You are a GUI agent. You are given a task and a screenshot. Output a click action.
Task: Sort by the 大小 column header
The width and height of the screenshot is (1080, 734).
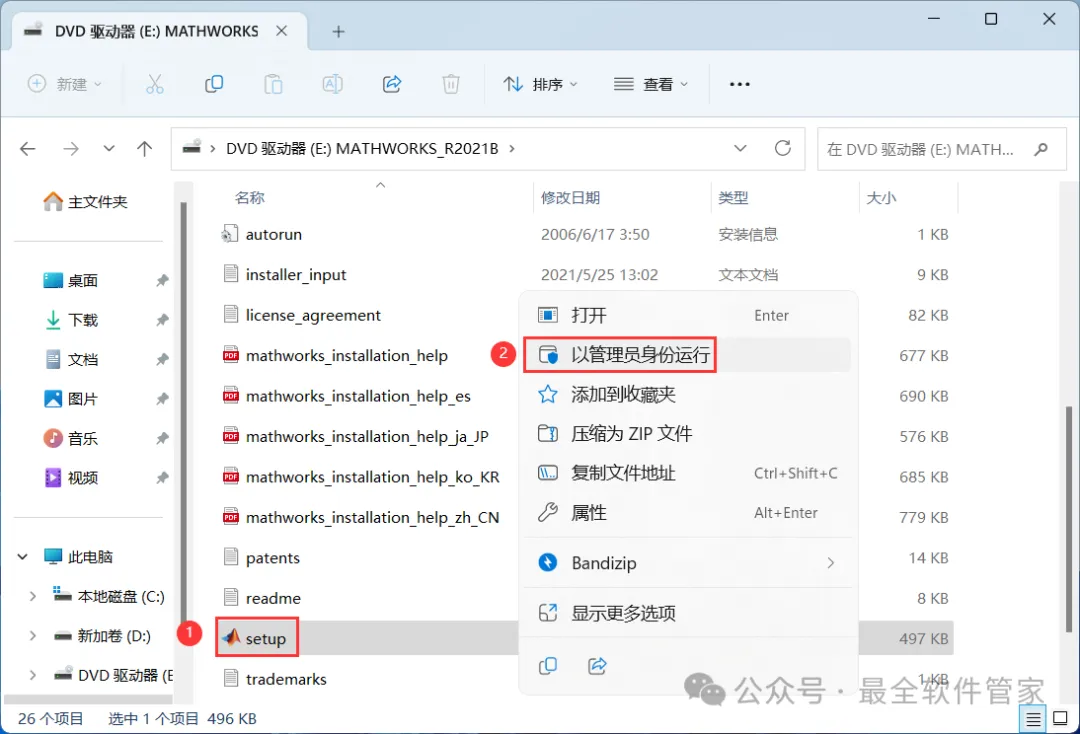[881, 198]
